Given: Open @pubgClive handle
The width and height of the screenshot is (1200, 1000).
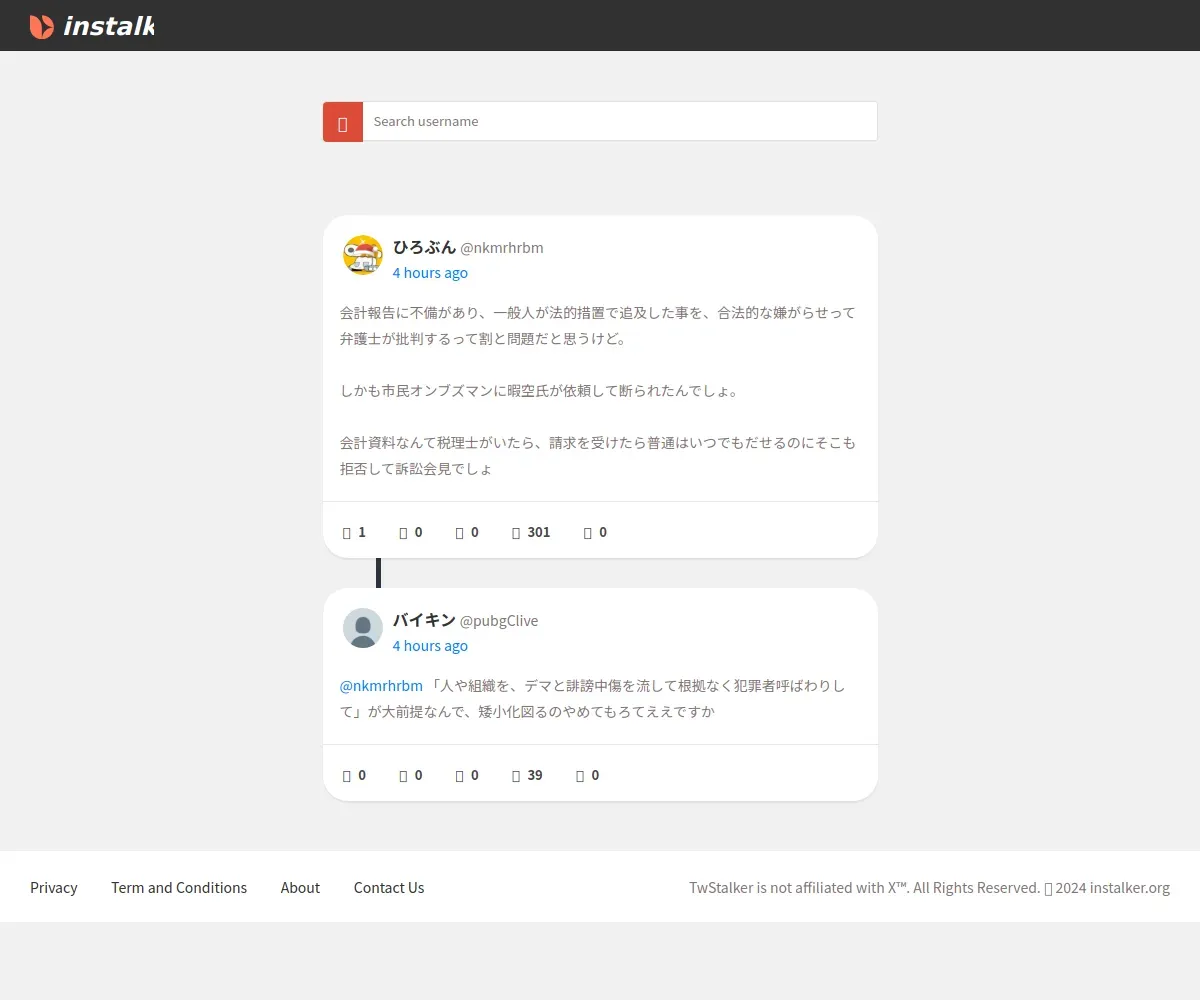Looking at the screenshot, I should (x=499, y=621).
